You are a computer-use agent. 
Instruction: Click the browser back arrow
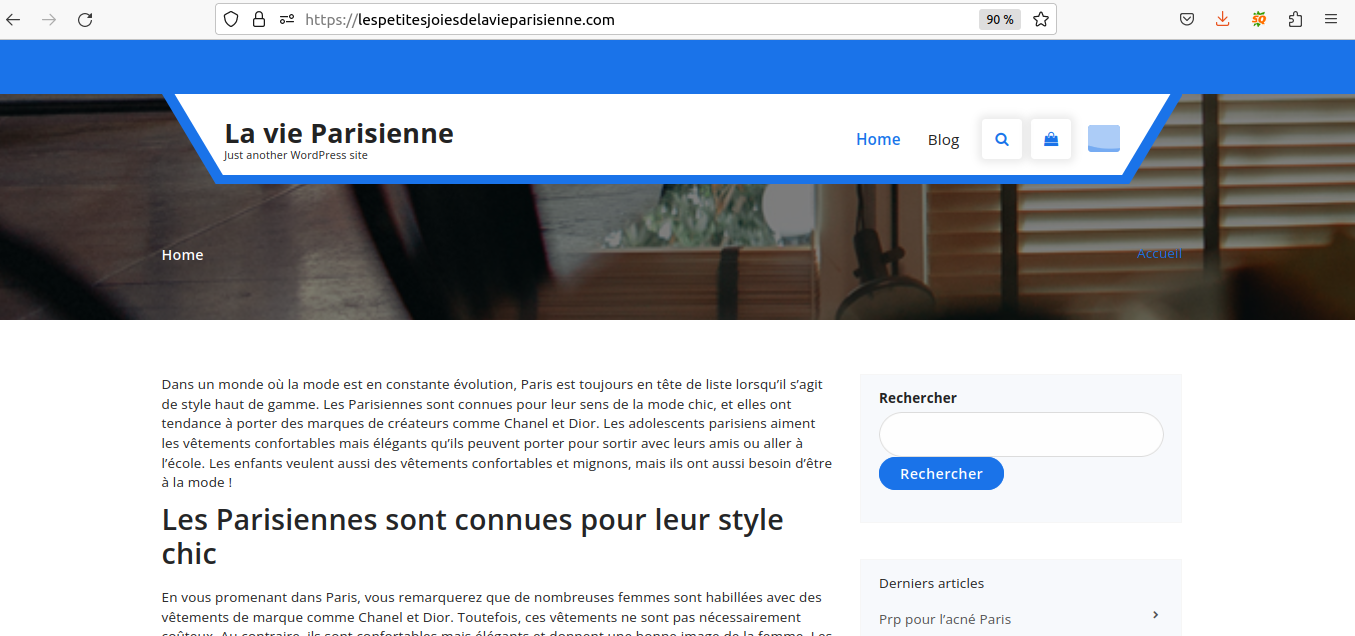point(14,20)
